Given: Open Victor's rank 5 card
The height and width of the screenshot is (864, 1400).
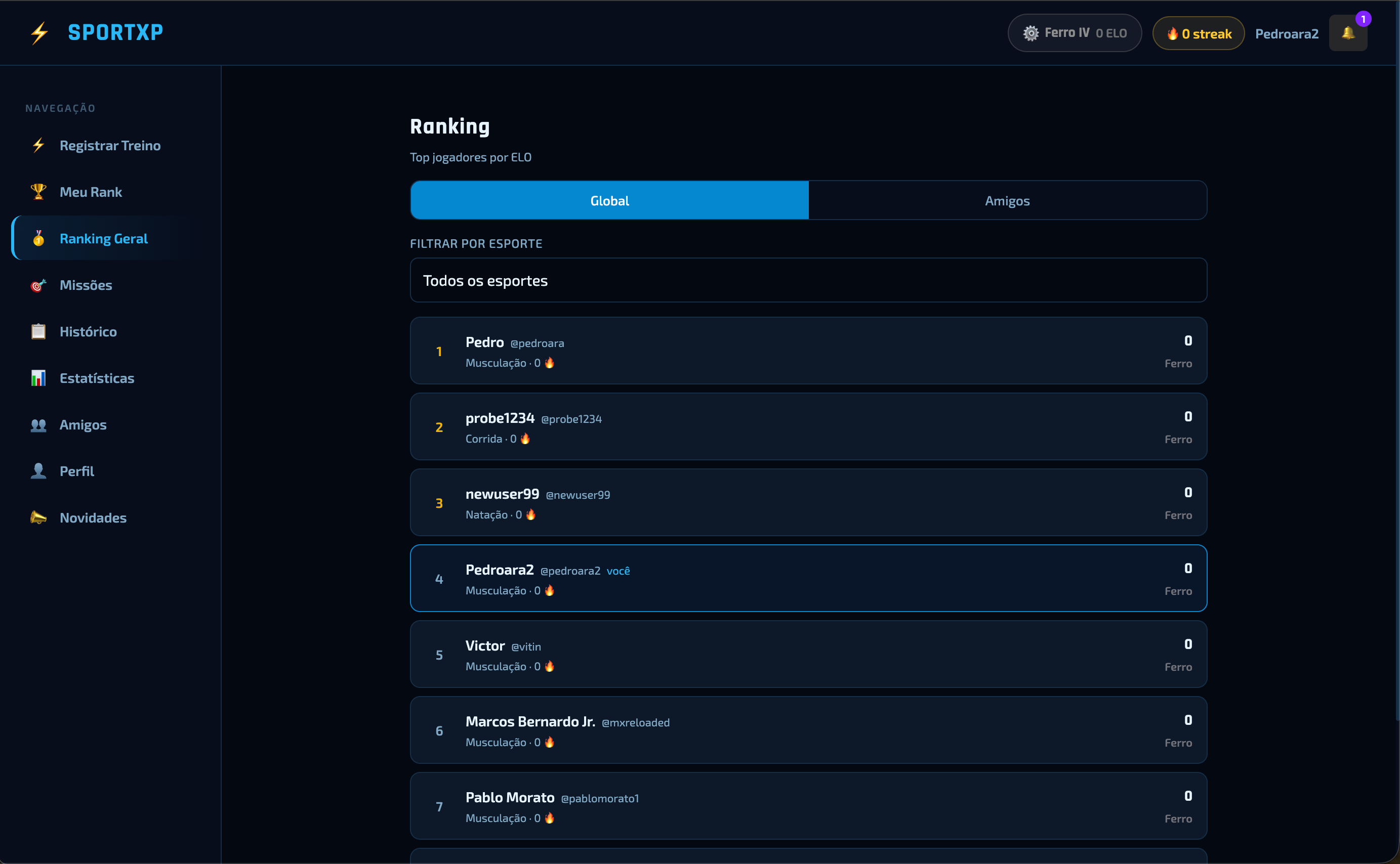Looking at the screenshot, I should [808, 654].
